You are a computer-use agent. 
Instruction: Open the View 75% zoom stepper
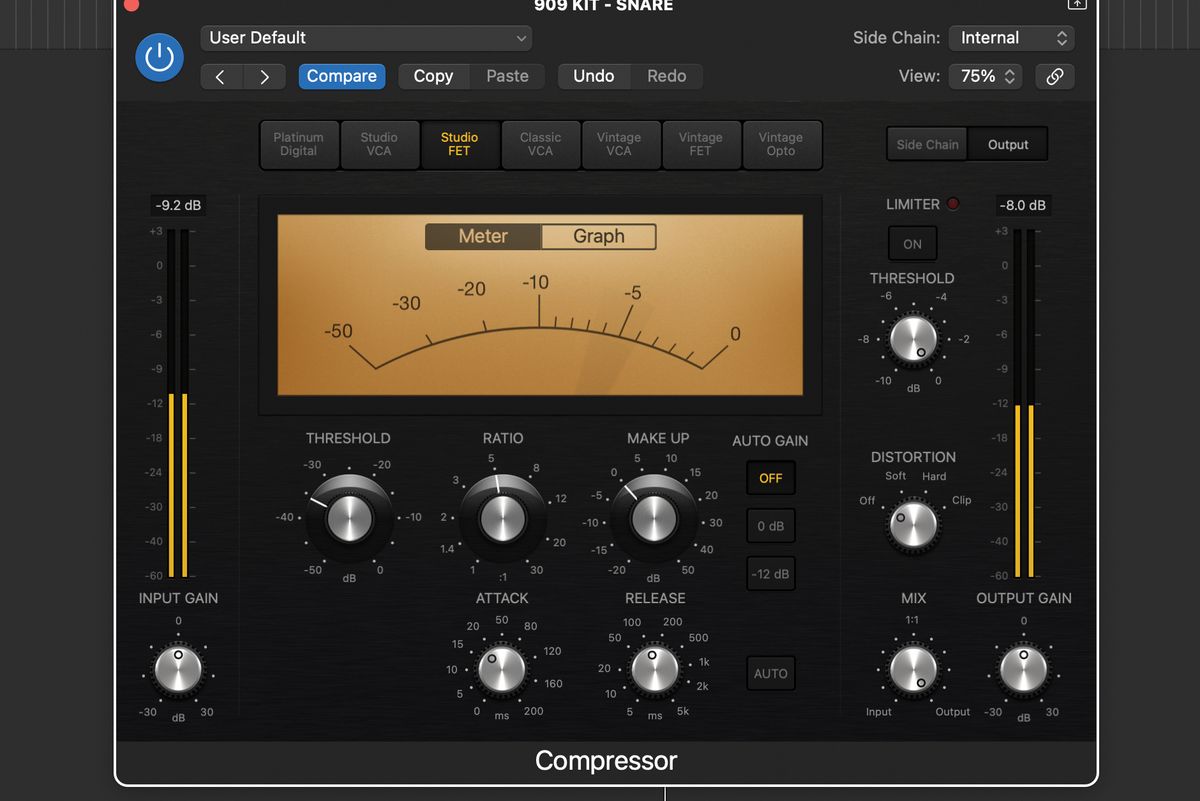[x=984, y=76]
